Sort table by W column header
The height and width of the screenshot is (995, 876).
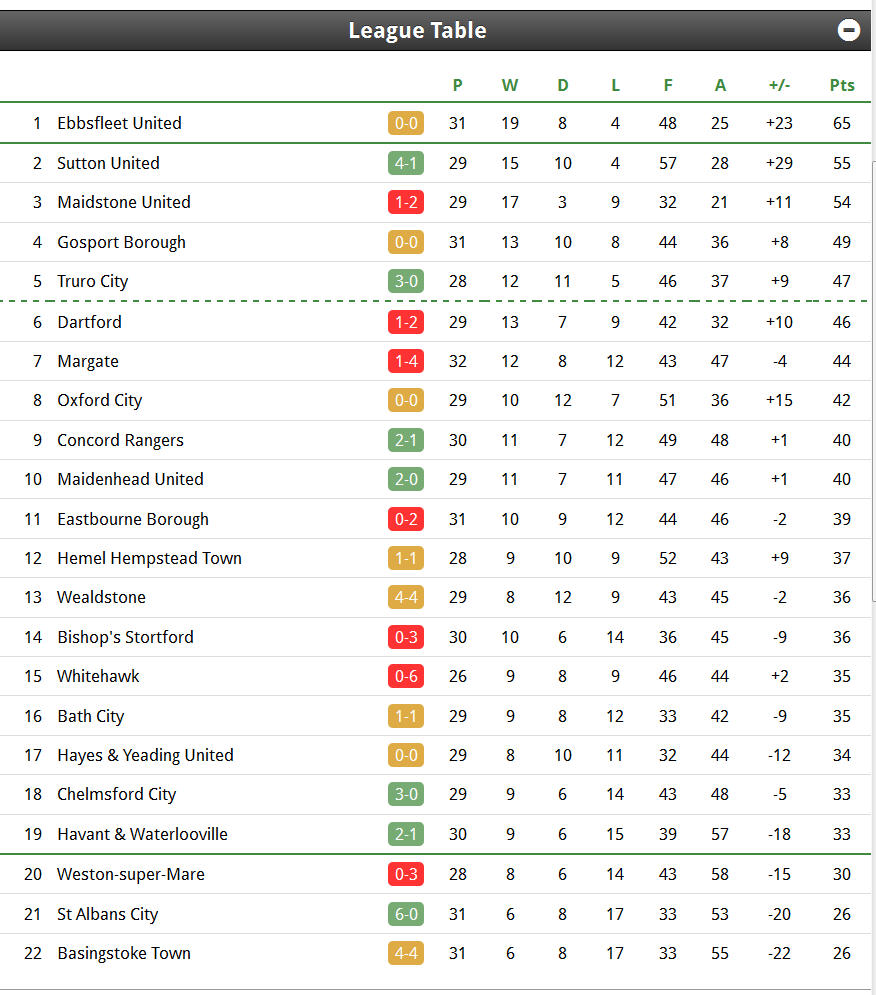[510, 85]
